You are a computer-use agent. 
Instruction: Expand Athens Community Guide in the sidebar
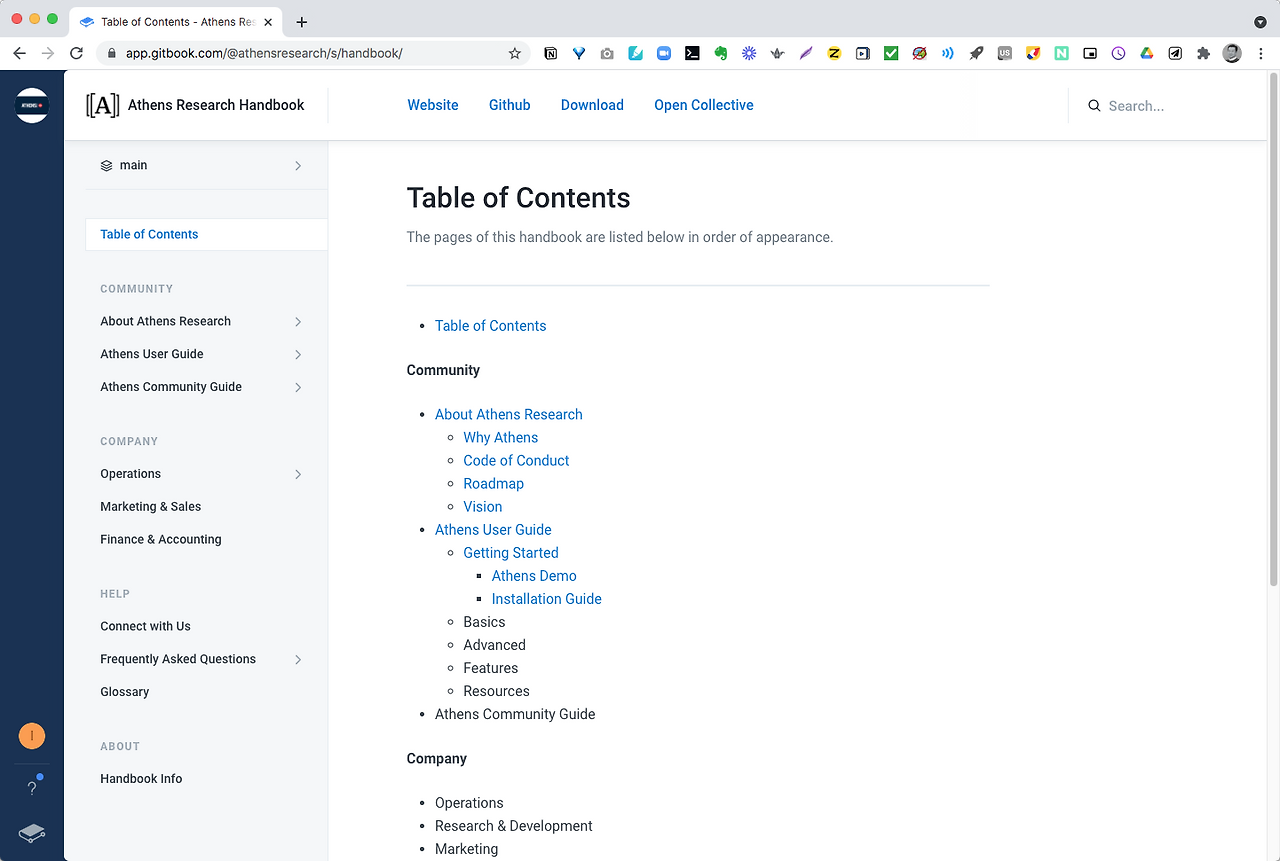298,387
